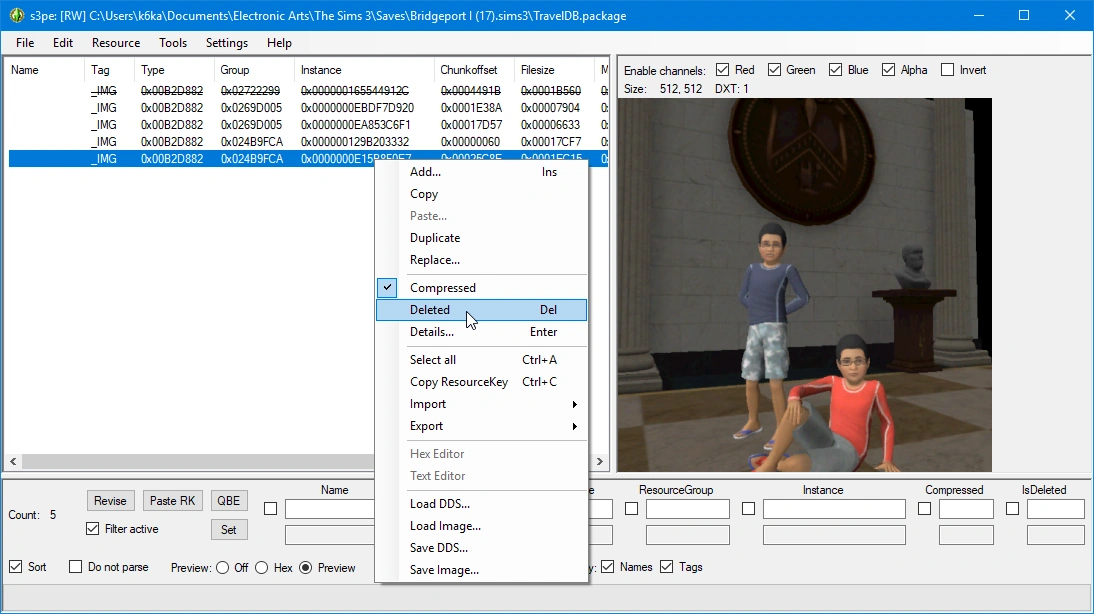Click the s3pe application icon in title bar

(17, 15)
